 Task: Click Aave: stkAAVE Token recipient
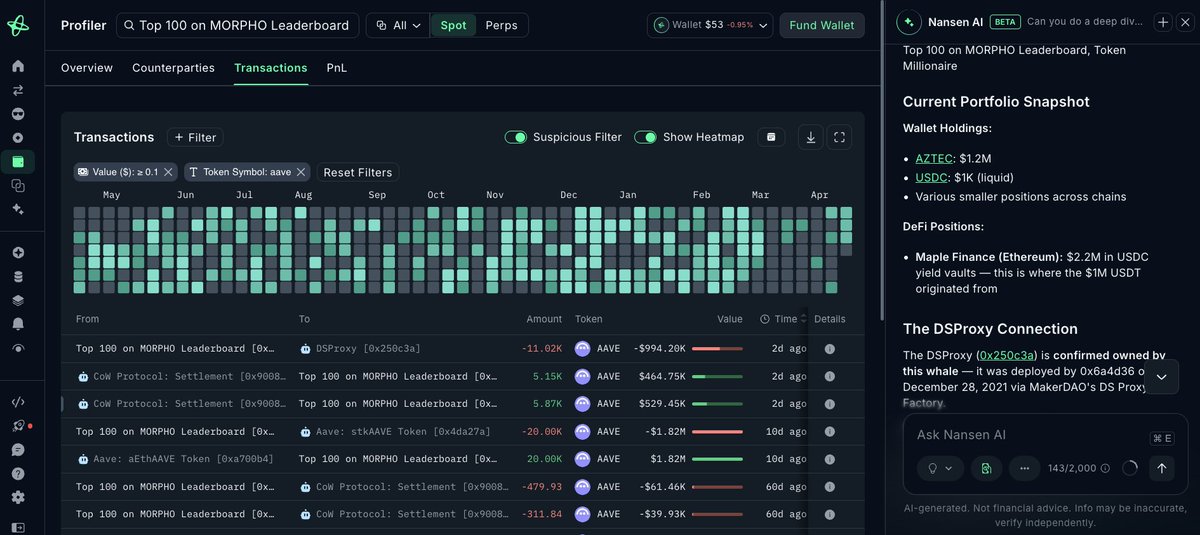[395, 432]
